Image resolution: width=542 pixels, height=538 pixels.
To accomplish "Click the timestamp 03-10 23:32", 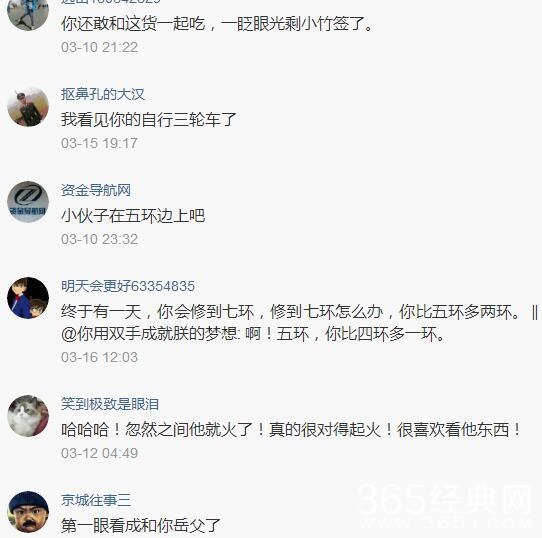I will [100, 239].
